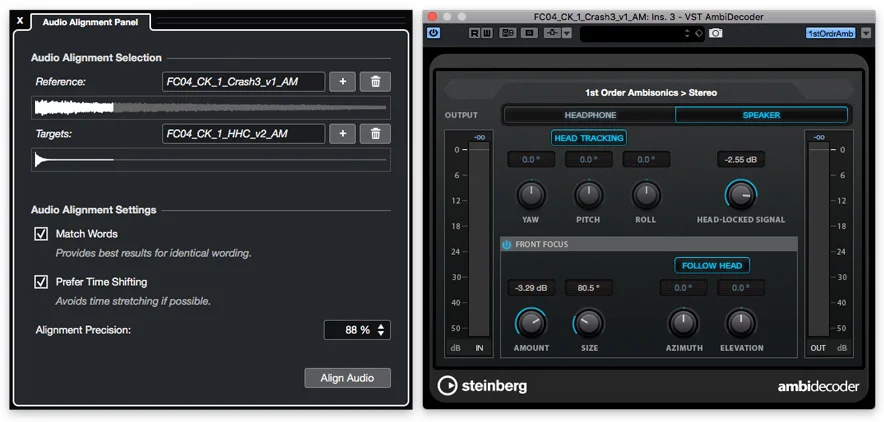The image size is (884, 422).
Task: Click the reference waveform display
Action: (x=211, y=108)
